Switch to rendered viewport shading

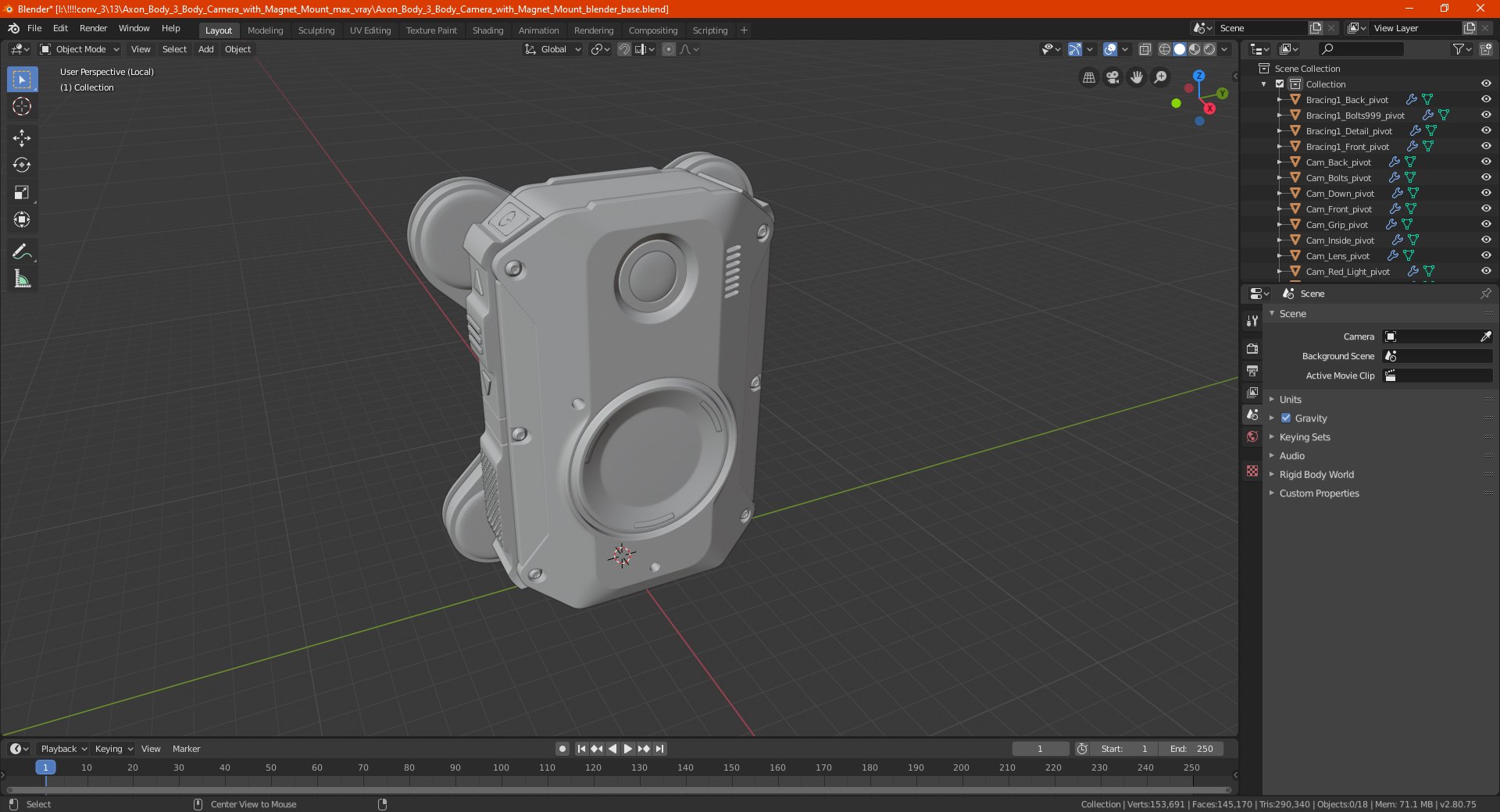click(x=1209, y=49)
